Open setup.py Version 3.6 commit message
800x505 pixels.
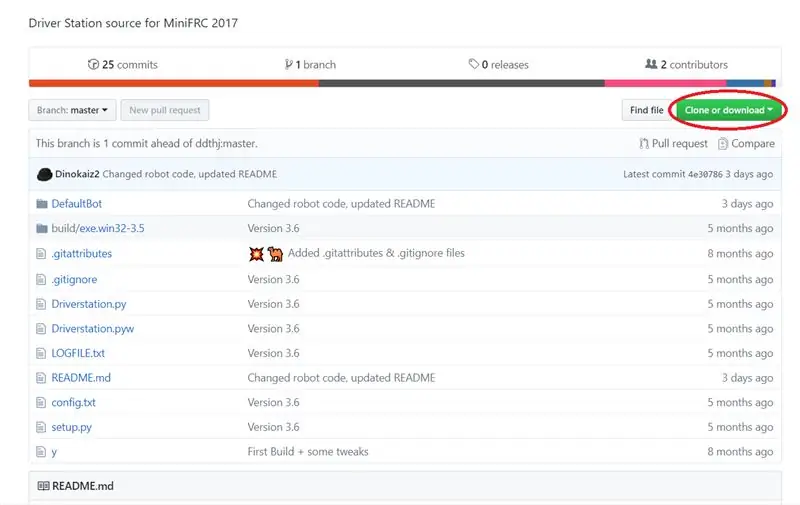(x=273, y=427)
